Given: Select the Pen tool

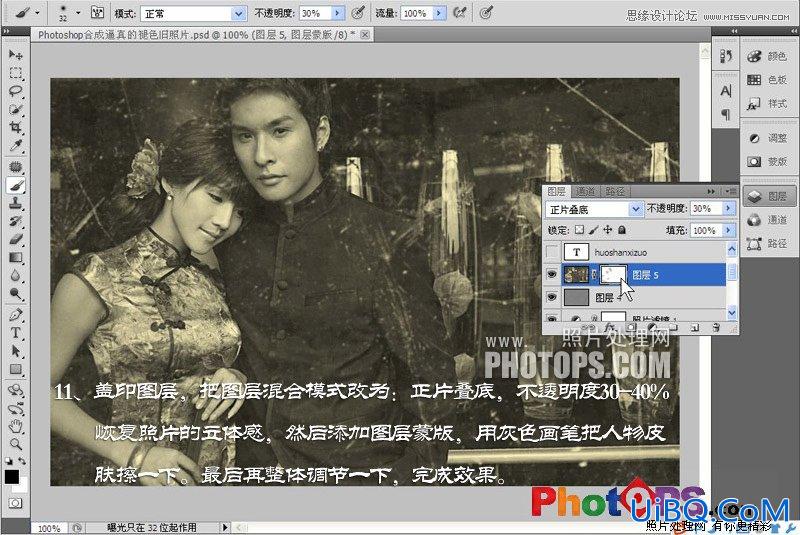Looking at the screenshot, I should (x=16, y=315).
